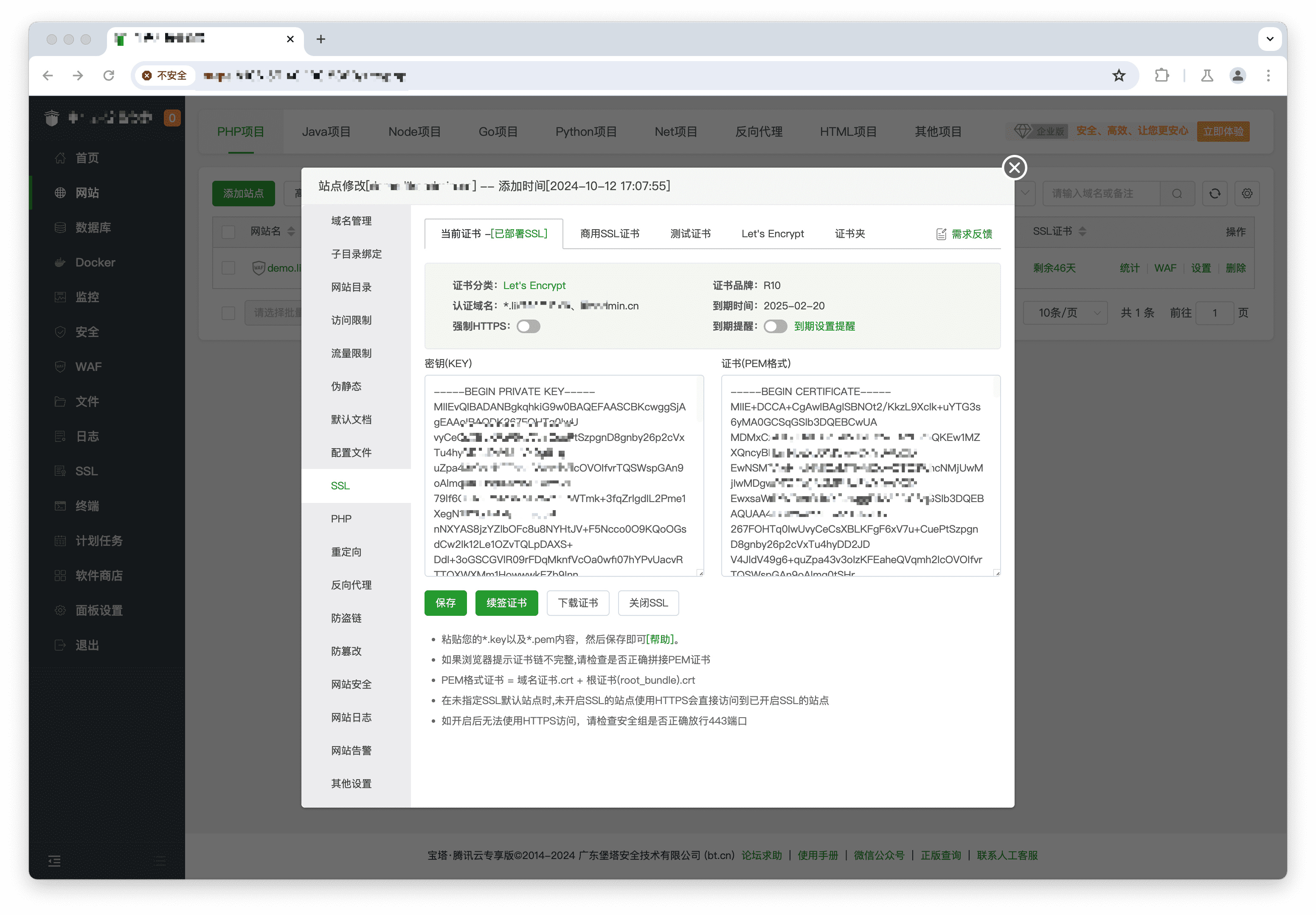Click the Docker whale icon in sidebar
The height and width of the screenshot is (915, 1316).
click(60, 262)
